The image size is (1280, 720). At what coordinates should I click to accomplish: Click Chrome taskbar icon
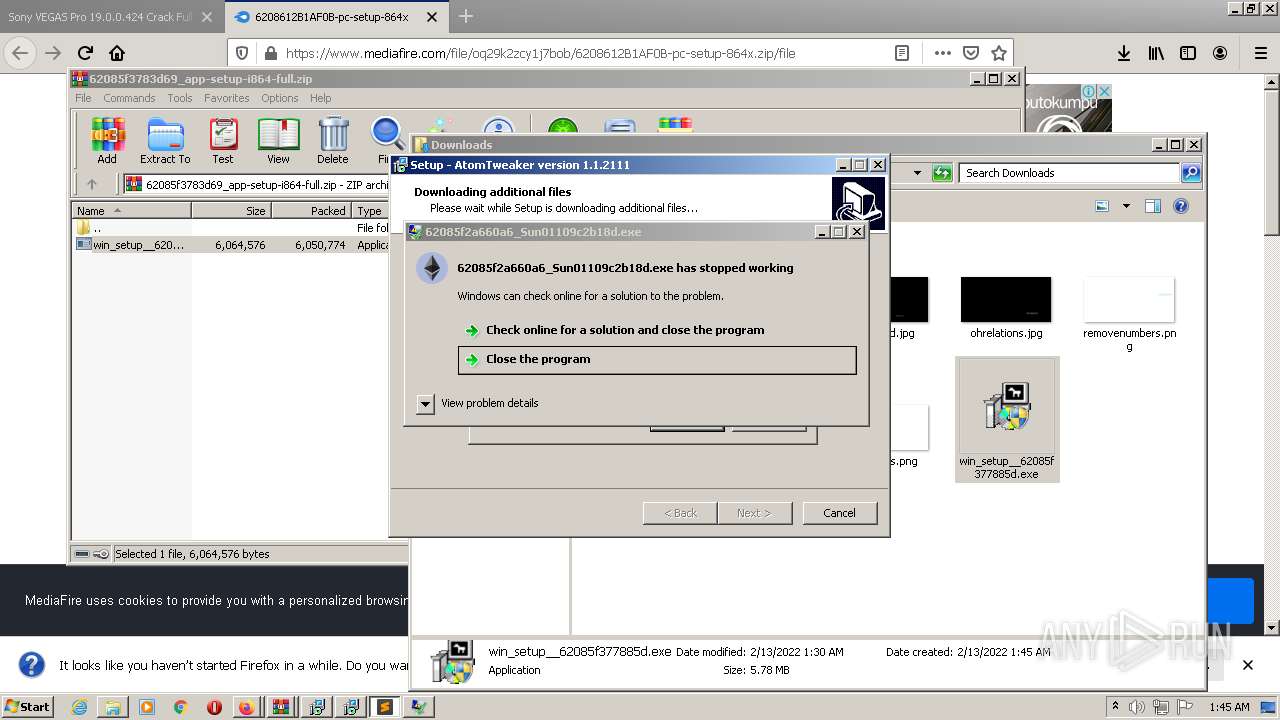point(180,707)
